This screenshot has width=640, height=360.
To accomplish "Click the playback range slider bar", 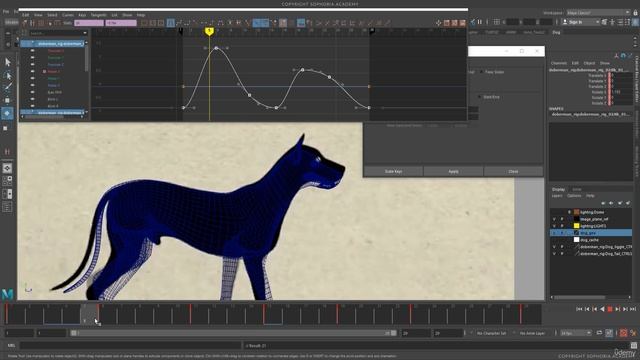I will click(233, 333).
